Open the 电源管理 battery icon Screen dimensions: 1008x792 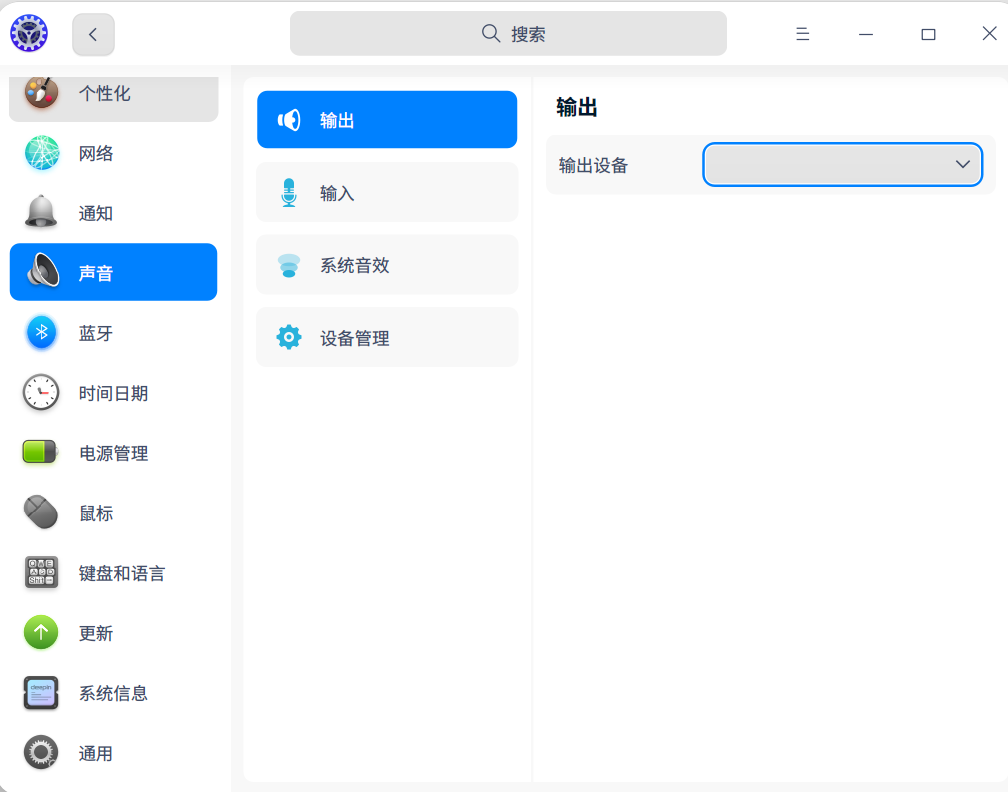click(41, 452)
